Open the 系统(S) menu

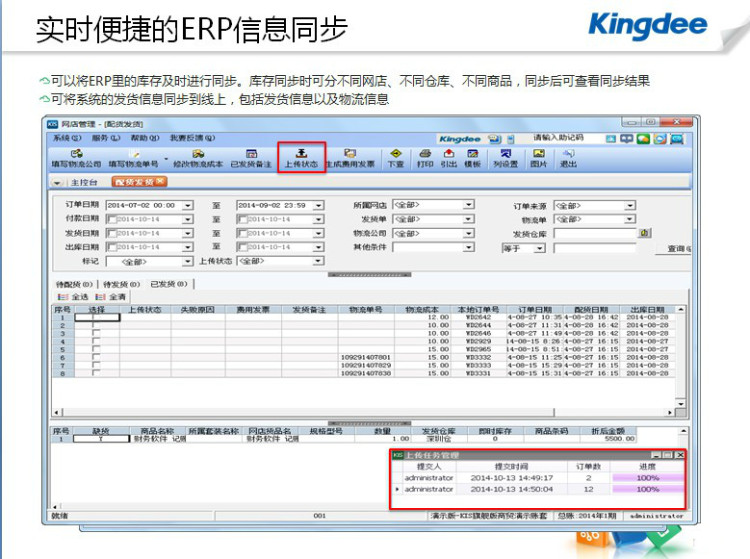coord(67,138)
